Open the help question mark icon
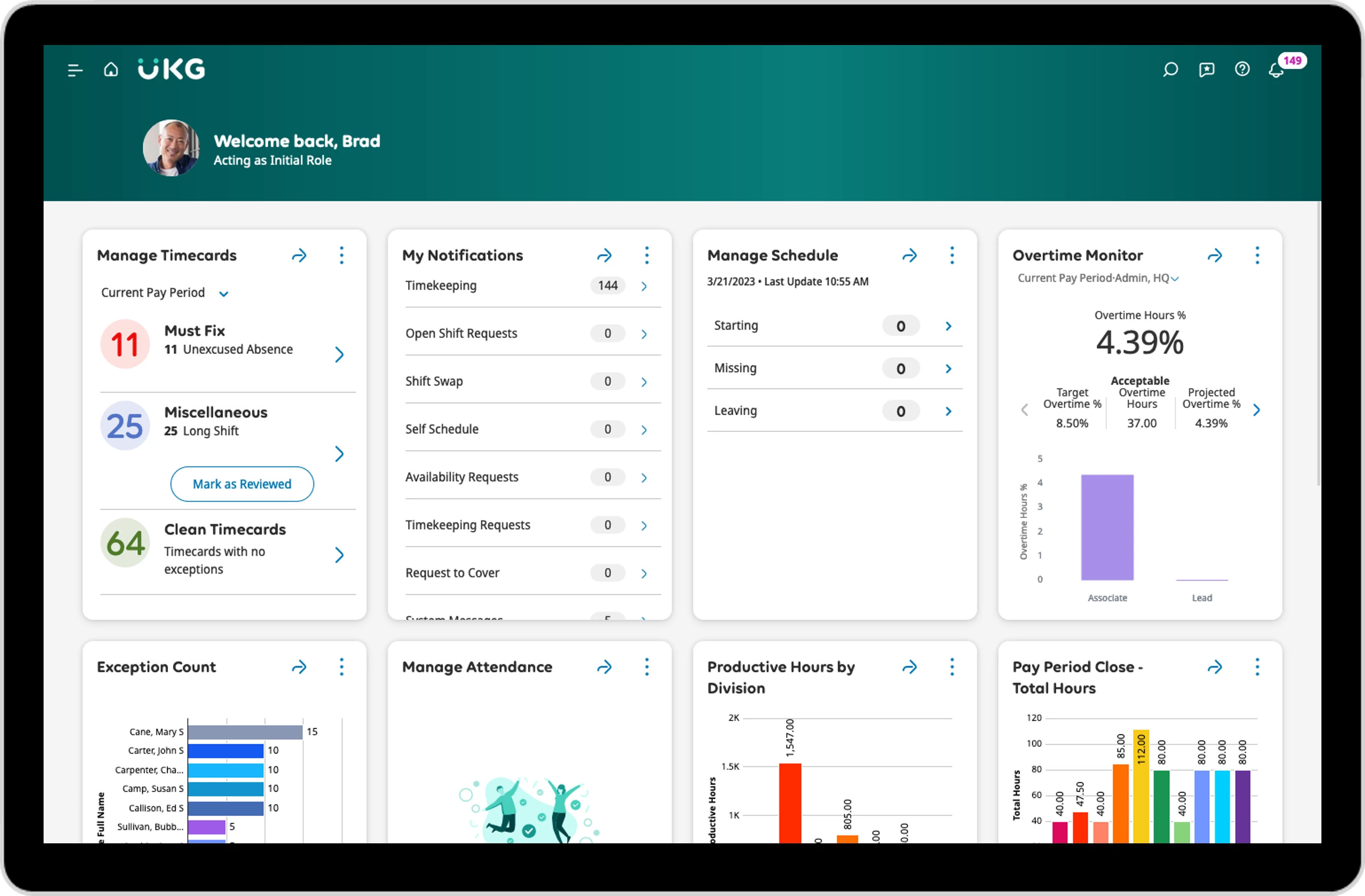 coord(1242,69)
